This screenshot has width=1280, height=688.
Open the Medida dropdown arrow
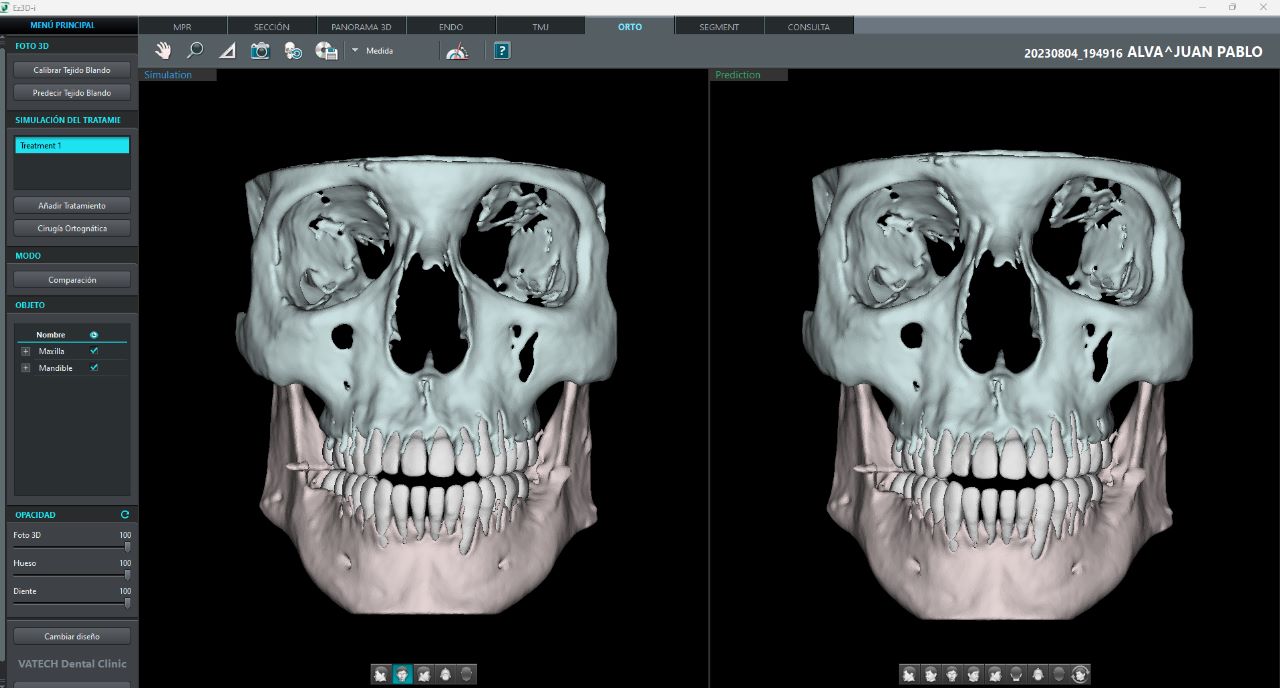354,50
